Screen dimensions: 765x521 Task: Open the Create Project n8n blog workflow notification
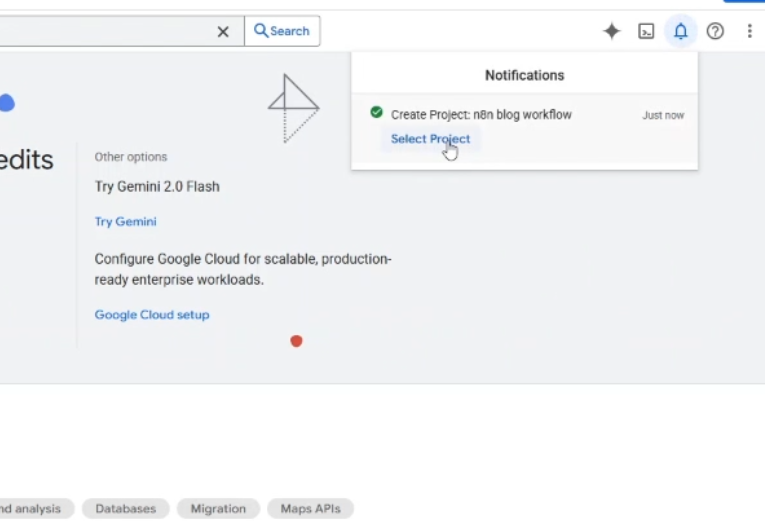[481, 115]
